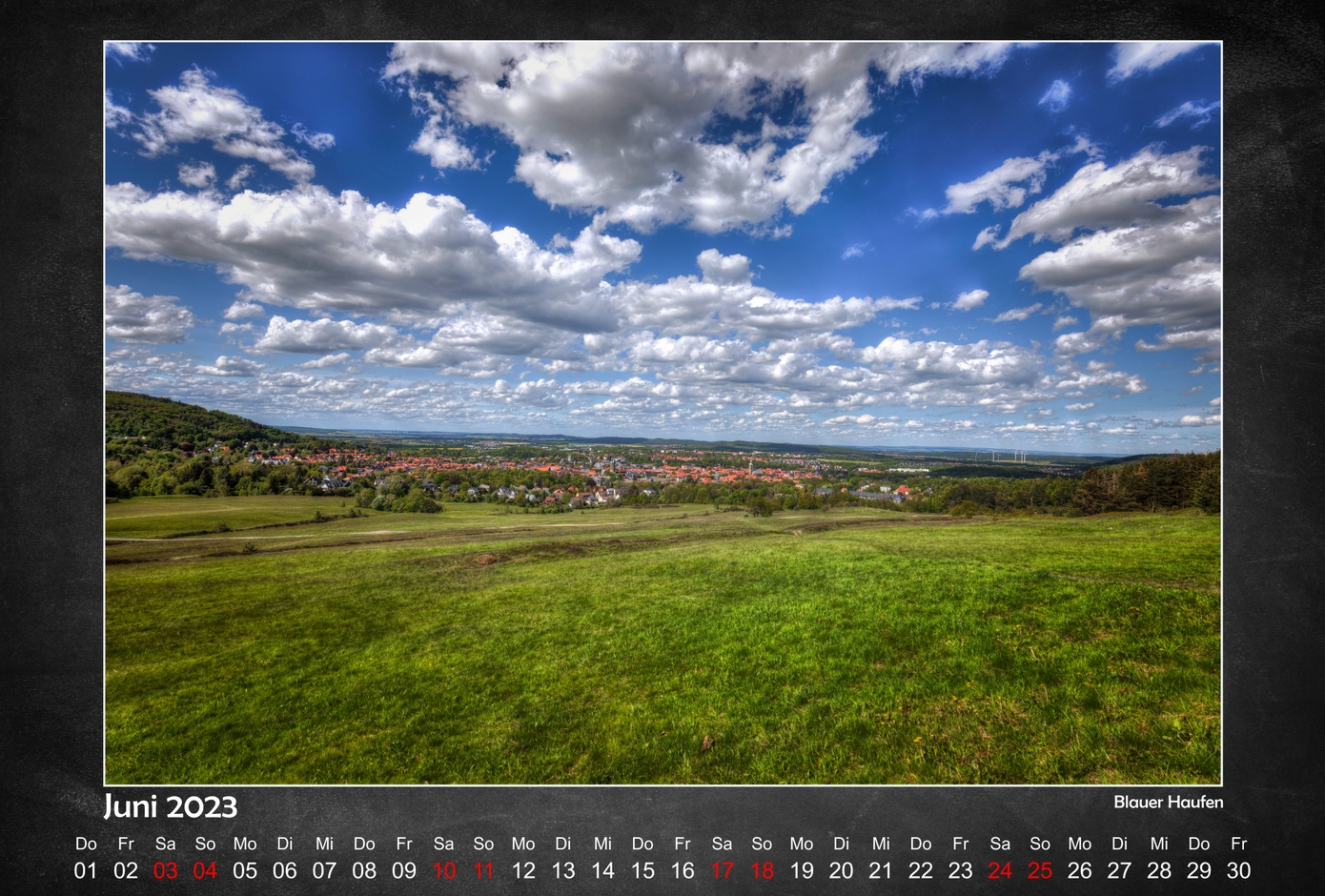The height and width of the screenshot is (896, 1325).
Task: Click date 13 in the calendar row
Action: (563, 870)
